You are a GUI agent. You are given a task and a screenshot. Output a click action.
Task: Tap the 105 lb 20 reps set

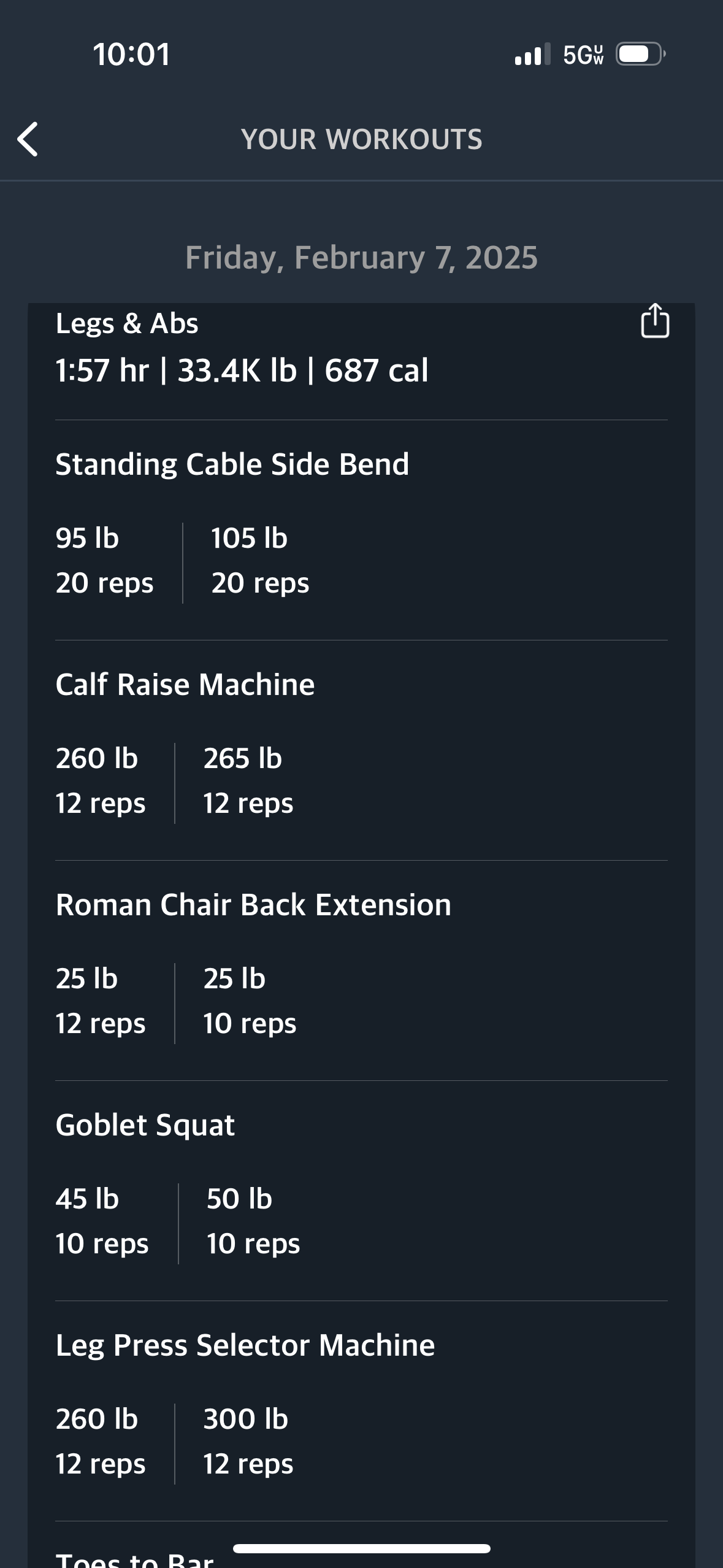[x=260, y=561]
